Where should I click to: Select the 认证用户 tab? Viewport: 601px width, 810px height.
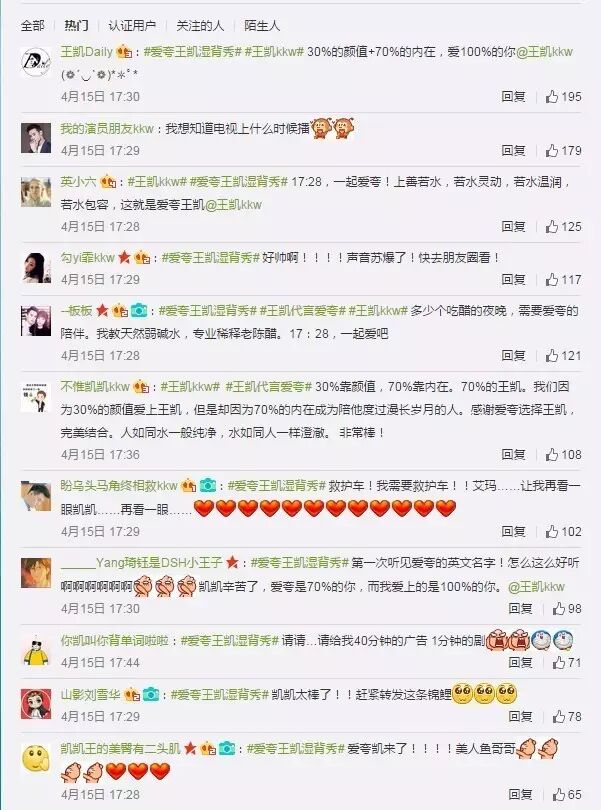pos(132,25)
